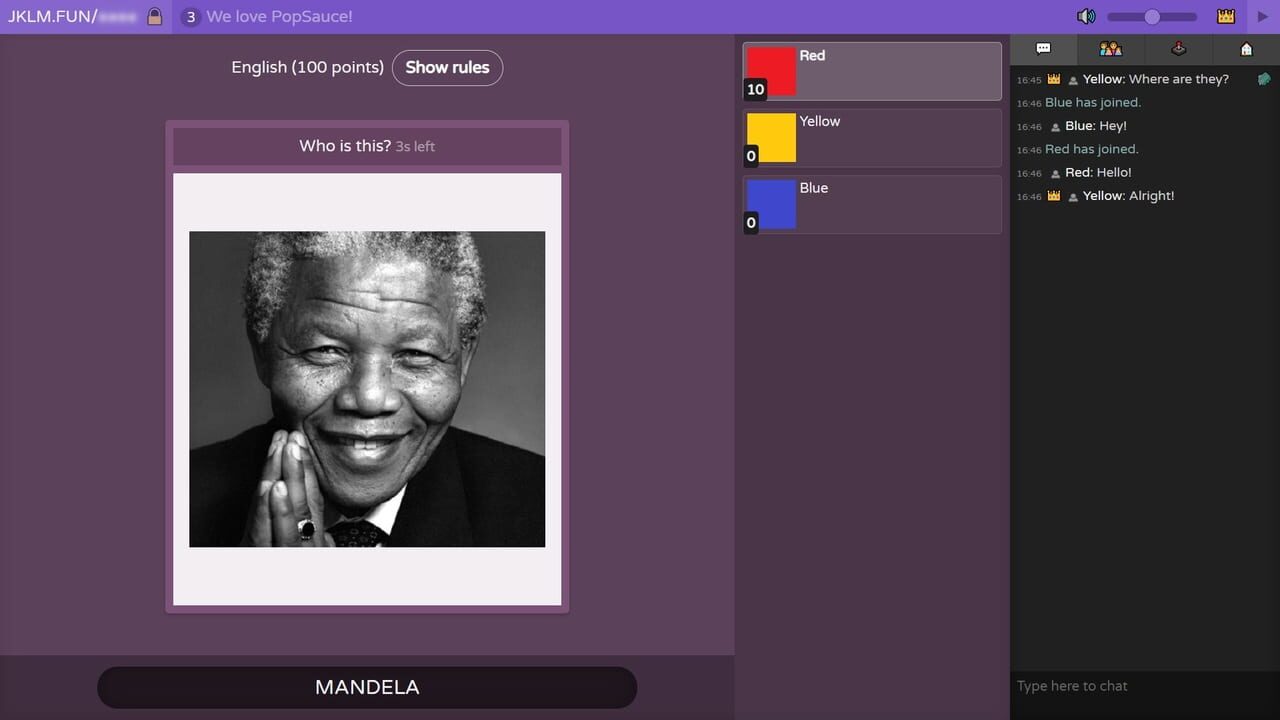The width and height of the screenshot is (1280, 720).
Task: Click the Nelson Mandela quiz photo
Action: click(x=367, y=389)
